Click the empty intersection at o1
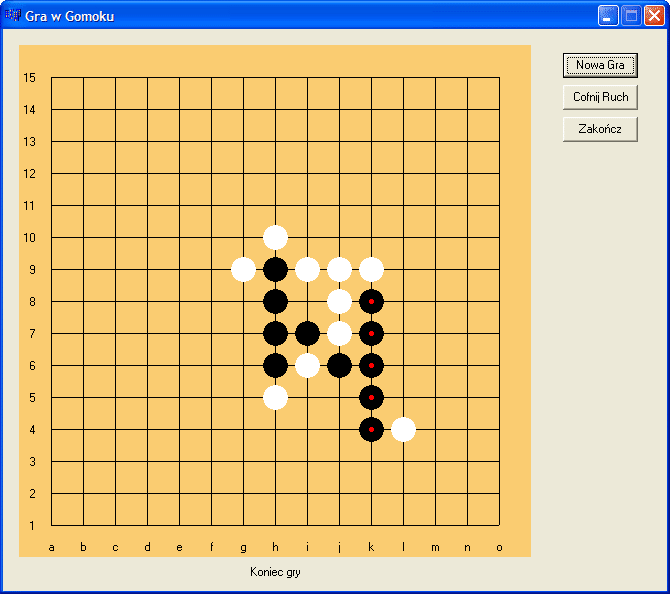The image size is (670, 594). (x=499, y=525)
